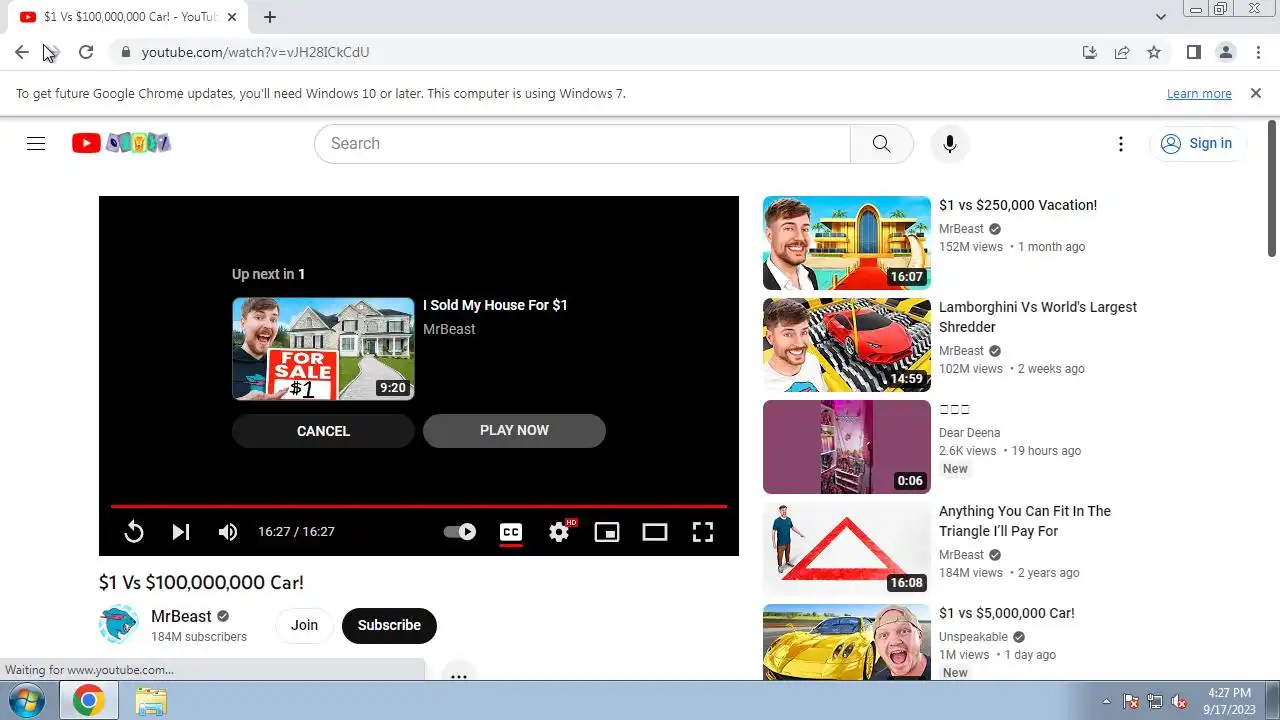View site information lock icon
The height and width of the screenshot is (720, 1280).
click(125, 52)
